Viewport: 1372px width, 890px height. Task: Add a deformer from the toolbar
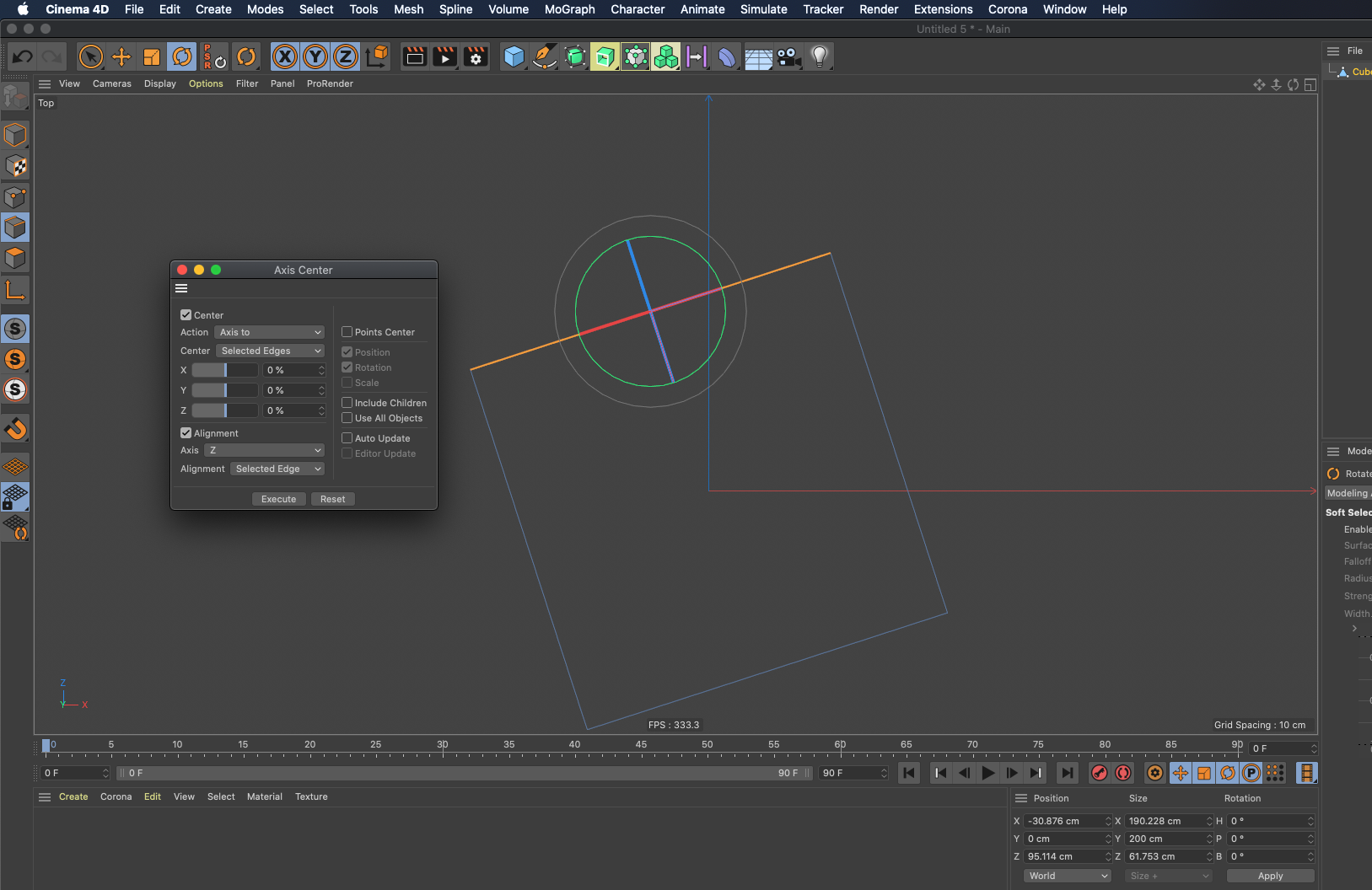726,57
